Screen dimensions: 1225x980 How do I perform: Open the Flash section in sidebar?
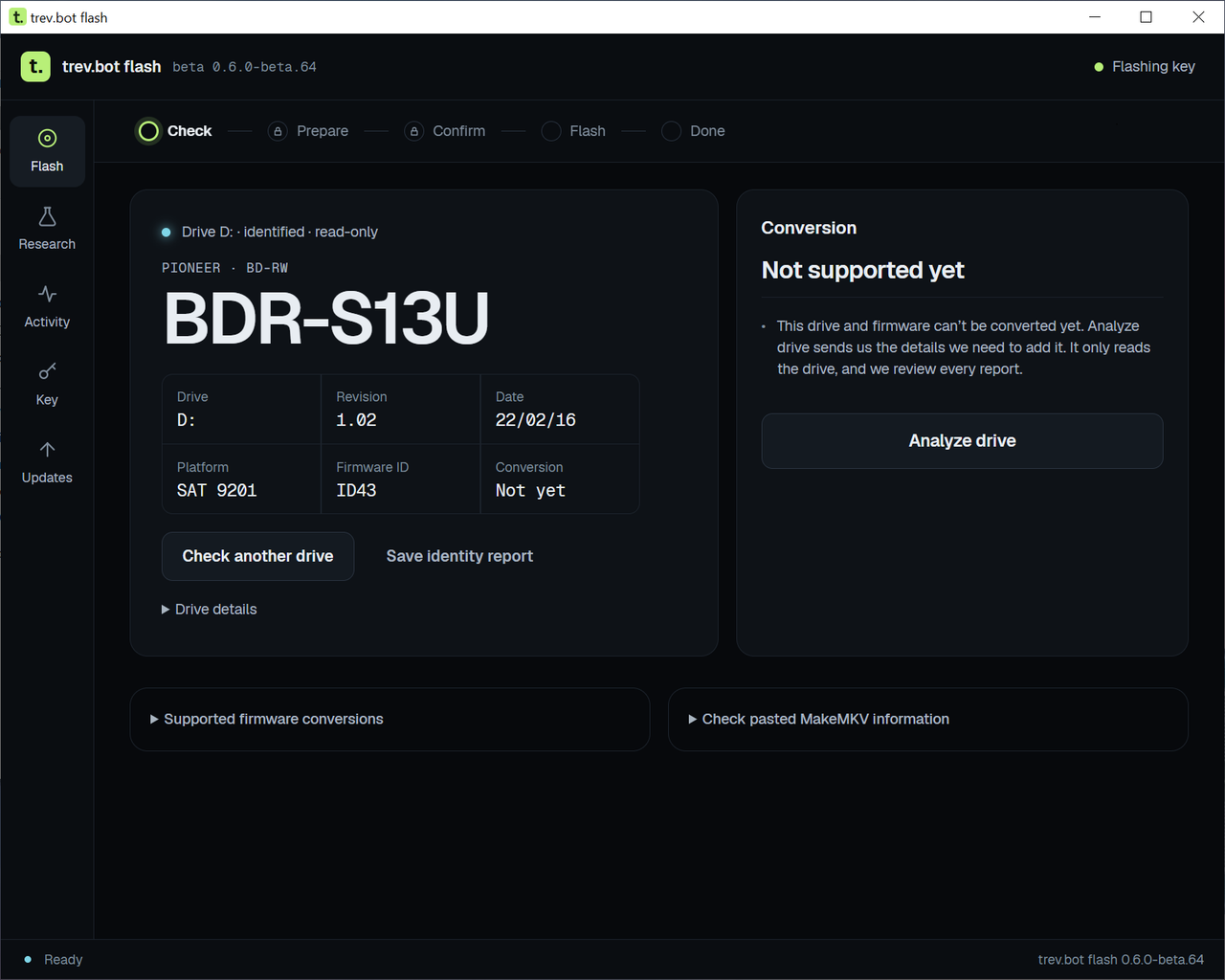(47, 151)
